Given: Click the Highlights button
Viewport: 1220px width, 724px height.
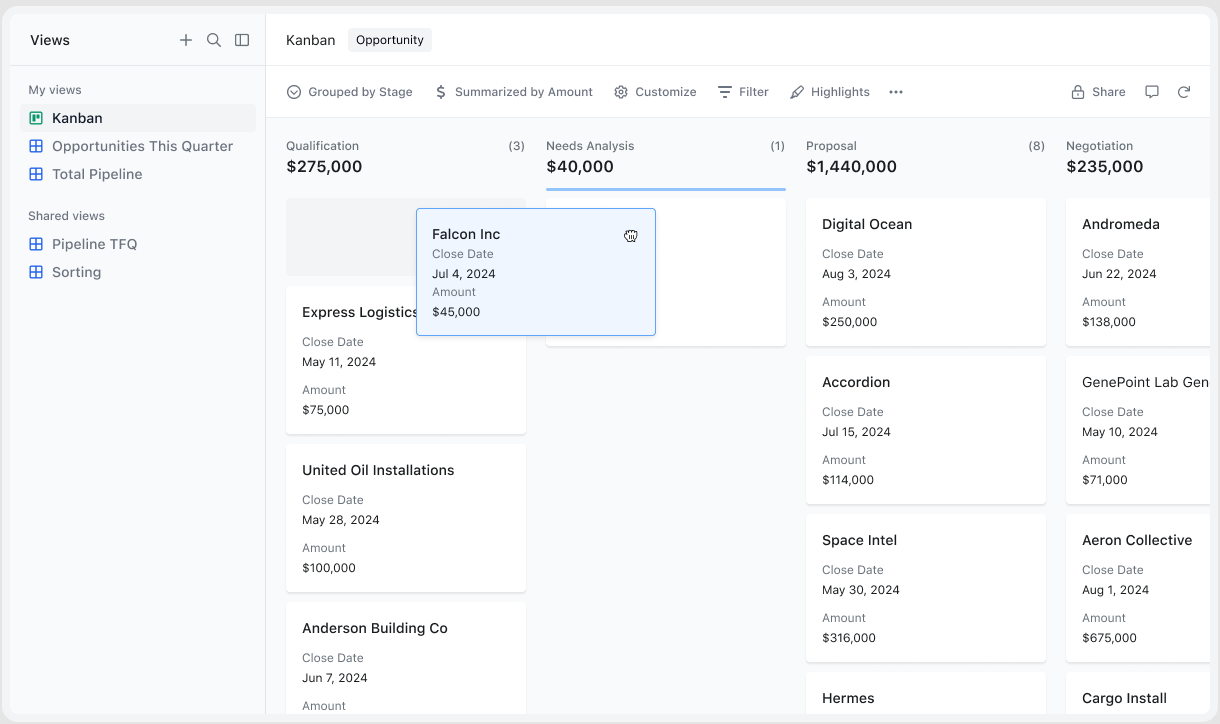Looking at the screenshot, I should pos(830,92).
